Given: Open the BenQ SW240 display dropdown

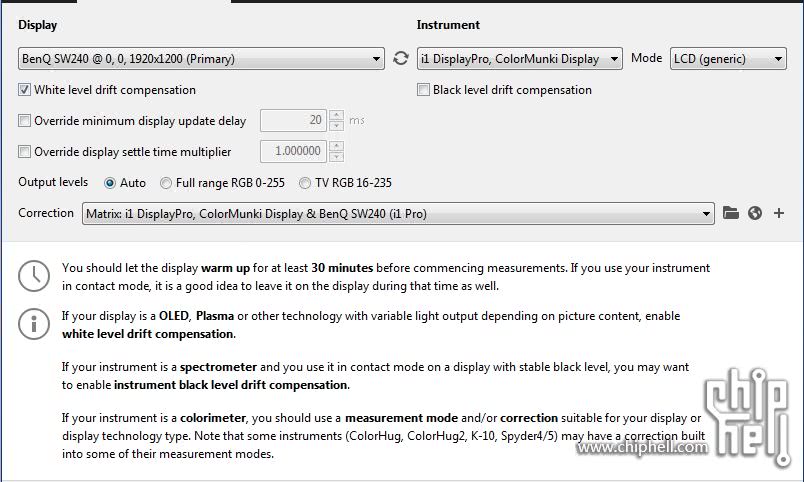Looking at the screenshot, I should point(201,59).
